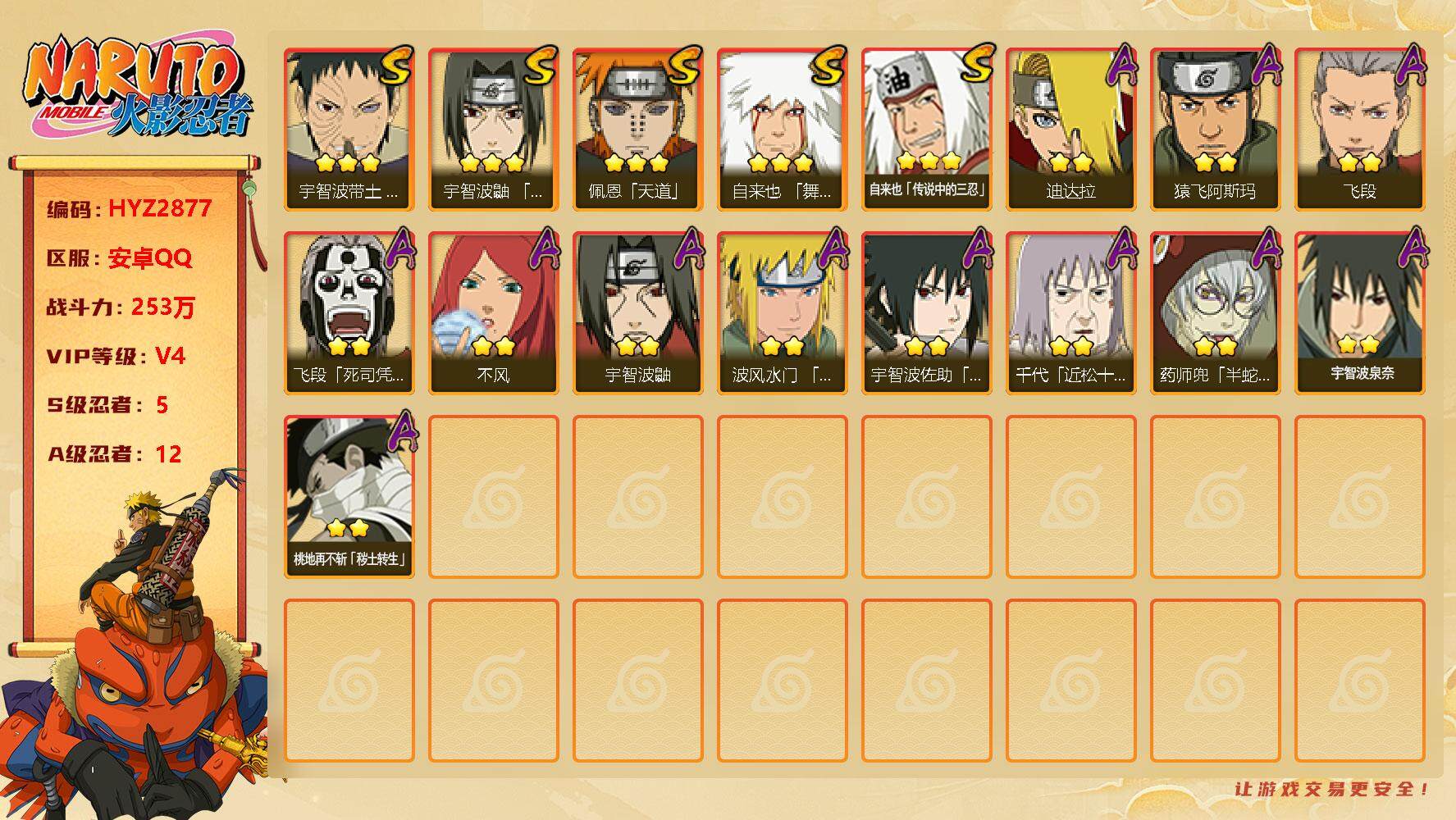Click the Naruto Mobile 火影忍者 logo
The width and height of the screenshot is (1456, 820).
click(x=138, y=86)
